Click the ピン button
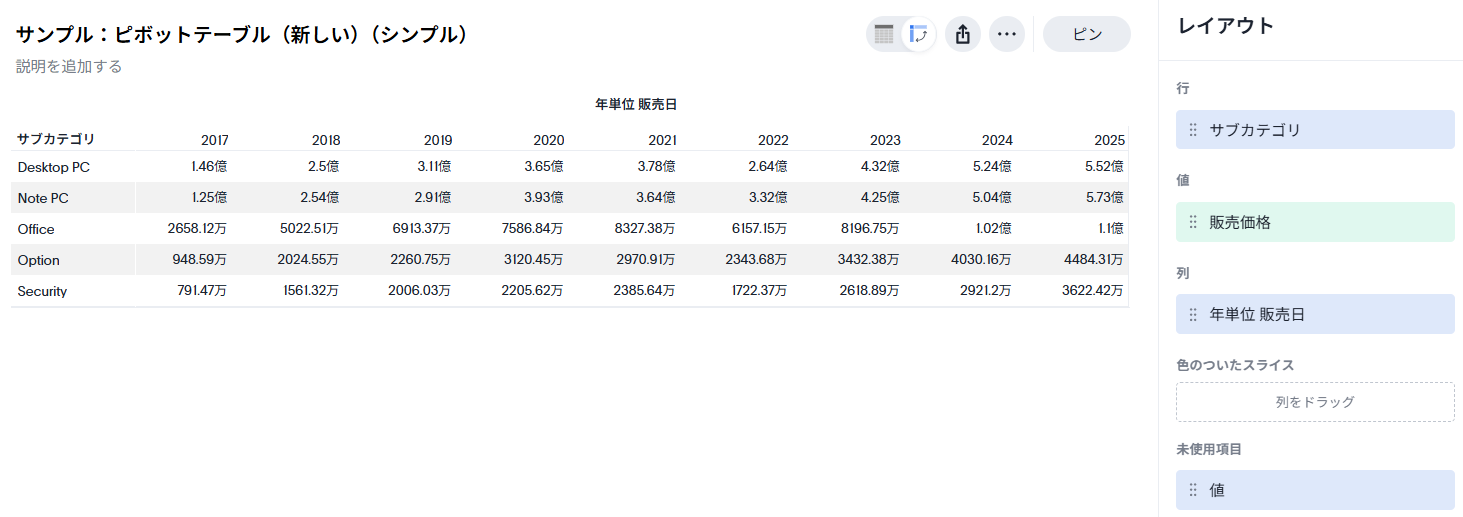 1086,34
